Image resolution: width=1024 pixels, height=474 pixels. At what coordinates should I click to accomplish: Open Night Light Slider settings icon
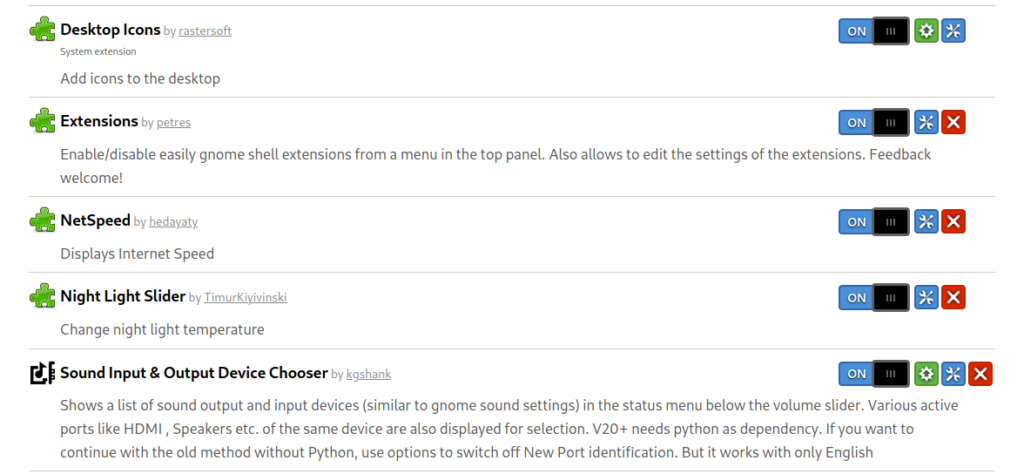click(926, 297)
